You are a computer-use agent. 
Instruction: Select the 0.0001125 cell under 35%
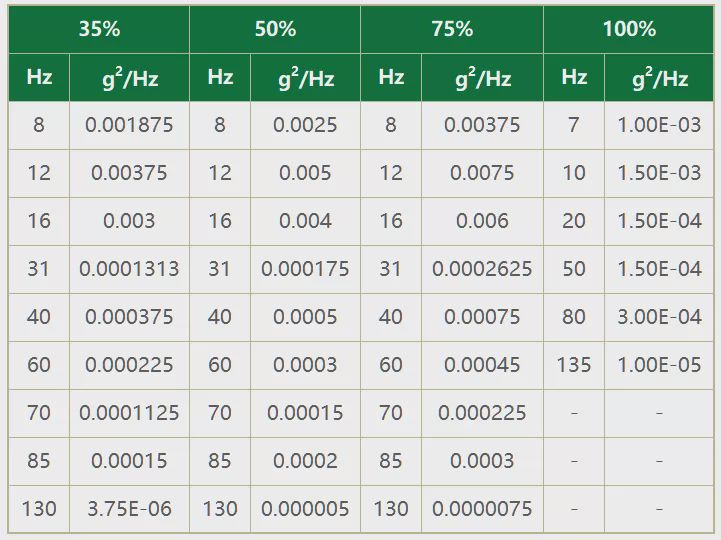[129, 413]
